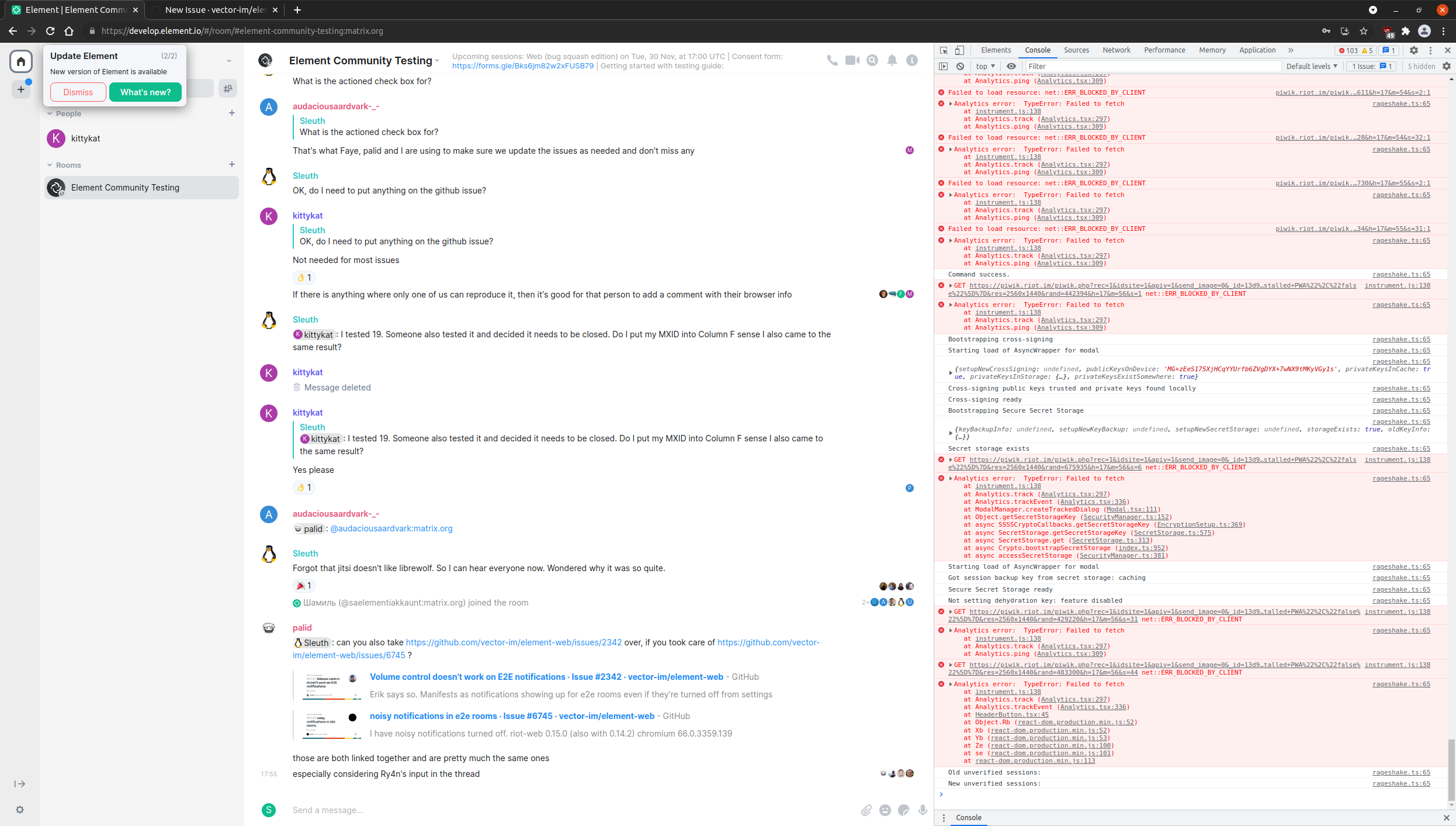Start a video call in room header
Image resolution: width=1456 pixels, height=826 pixels.
point(852,60)
